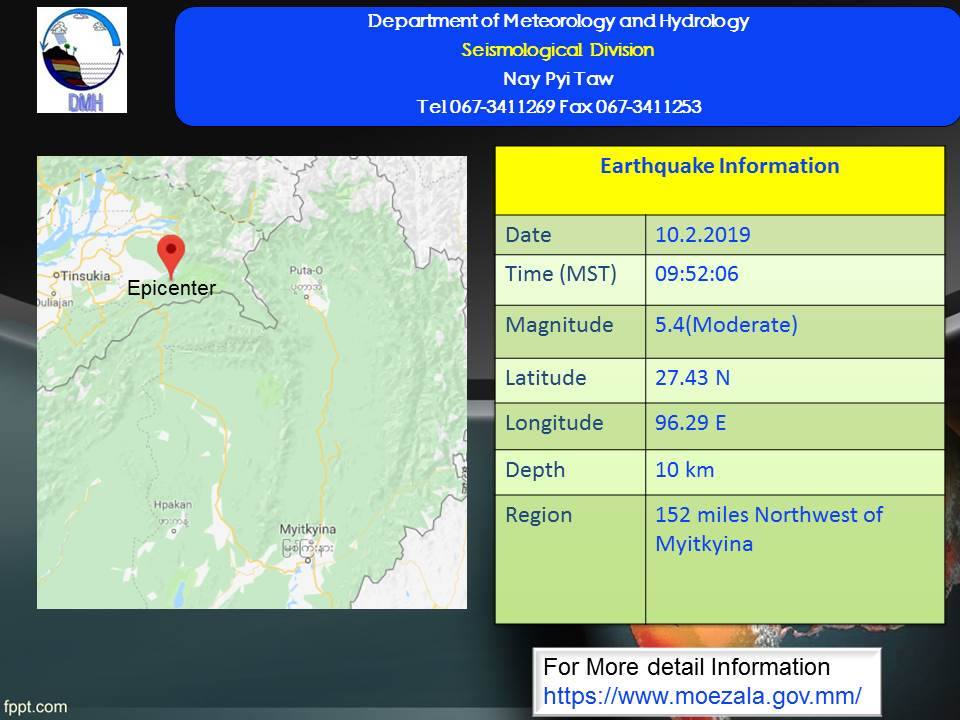The width and height of the screenshot is (960, 720).
Task: Click the Department of Meteorology and Hydrology title
Action: point(558,21)
